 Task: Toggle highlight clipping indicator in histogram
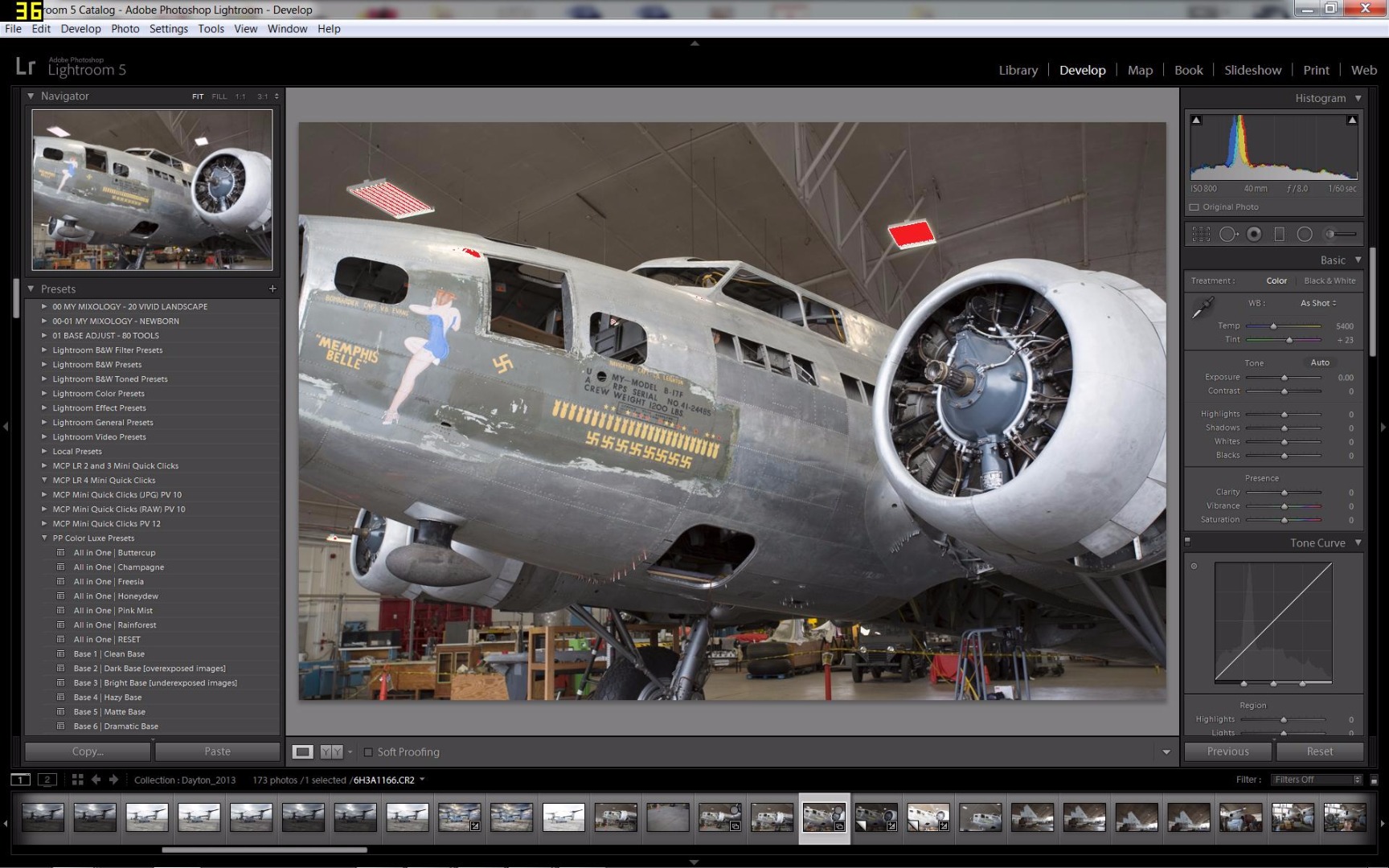(1352, 120)
